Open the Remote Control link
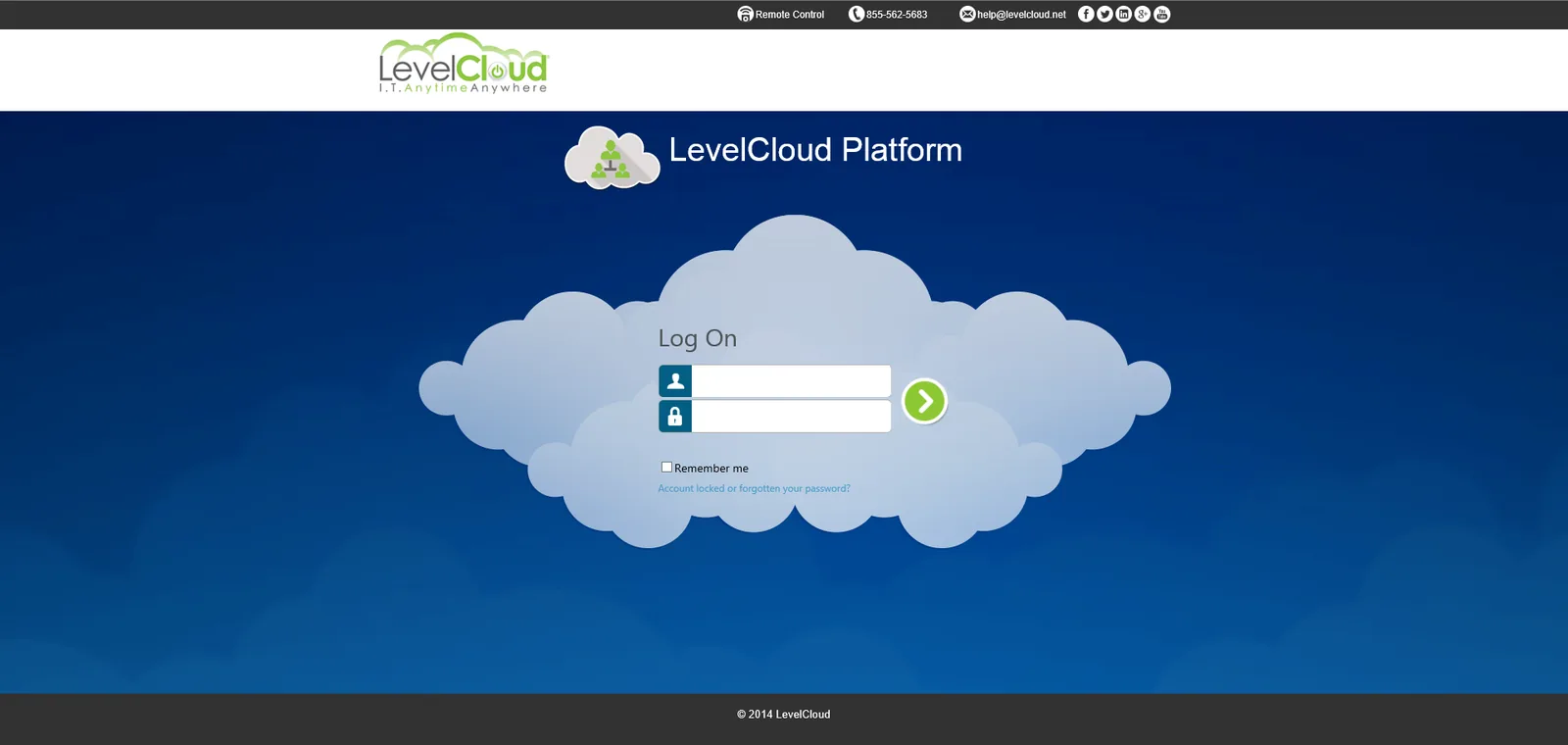This screenshot has height=745, width=1568. coord(790,15)
